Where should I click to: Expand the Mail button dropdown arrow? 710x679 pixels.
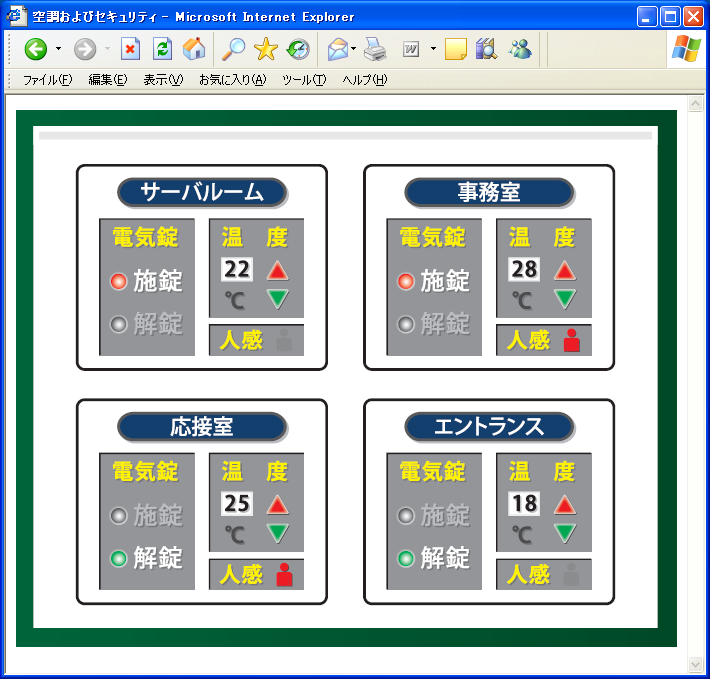tap(354, 48)
